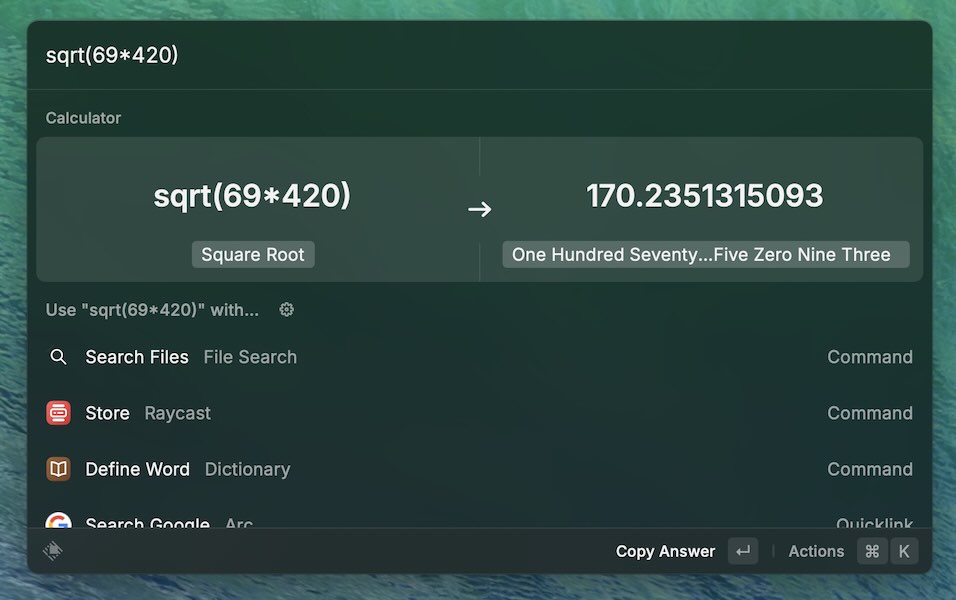Click the Google icon beside Search Google

(x=58, y=523)
